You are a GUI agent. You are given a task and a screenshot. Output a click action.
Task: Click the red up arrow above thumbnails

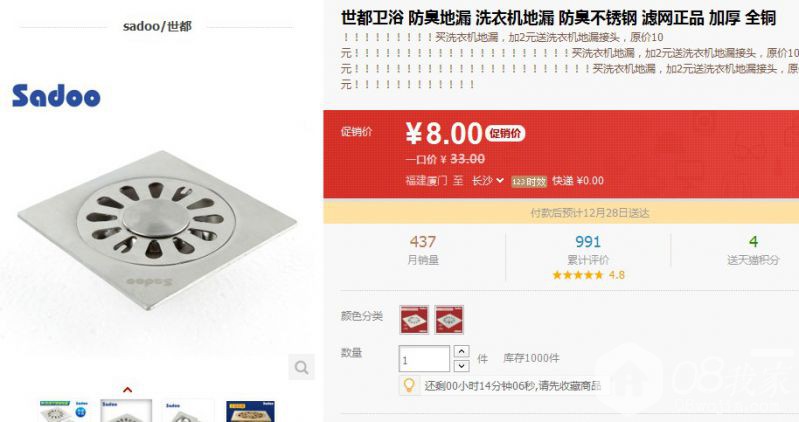coord(127,390)
